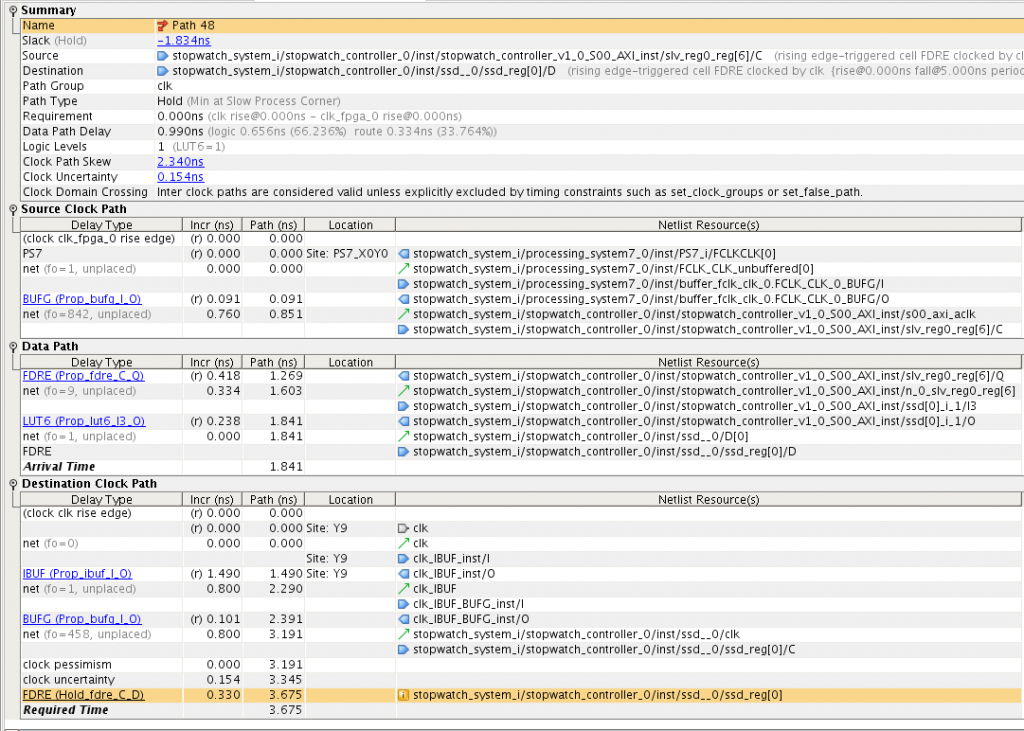Image resolution: width=1024 pixels, height=731 pixels.
Task: Click the pin icon for clk_IBUF_BUFG_inst/O
Action: [x=404, y=619]
